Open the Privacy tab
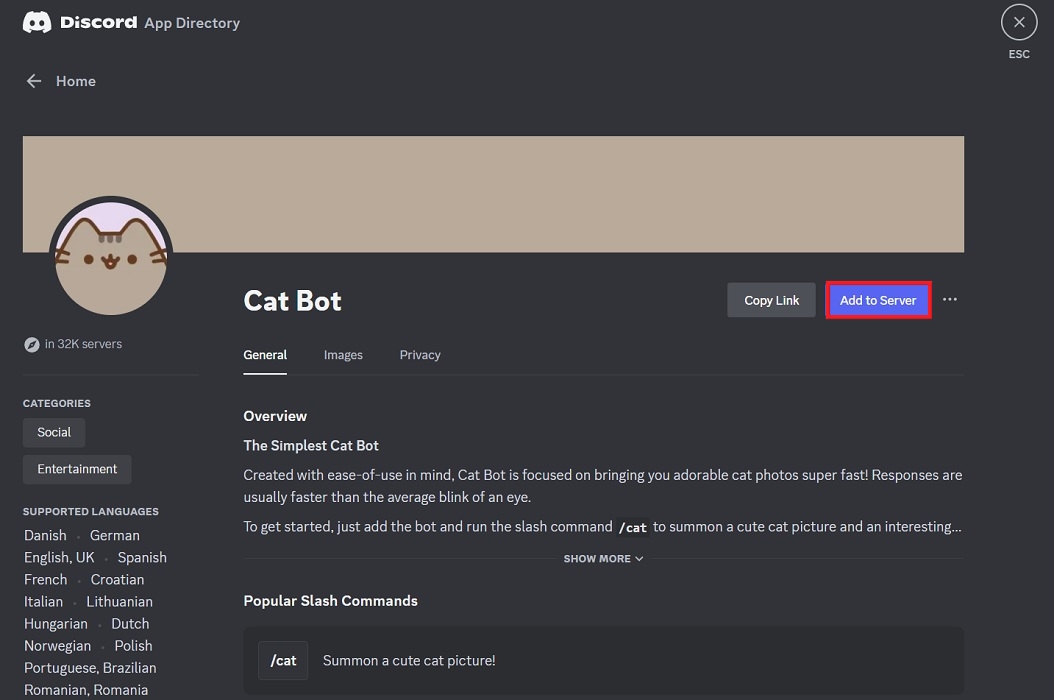This screenshot has width=1054, height=700. [420, 354]
